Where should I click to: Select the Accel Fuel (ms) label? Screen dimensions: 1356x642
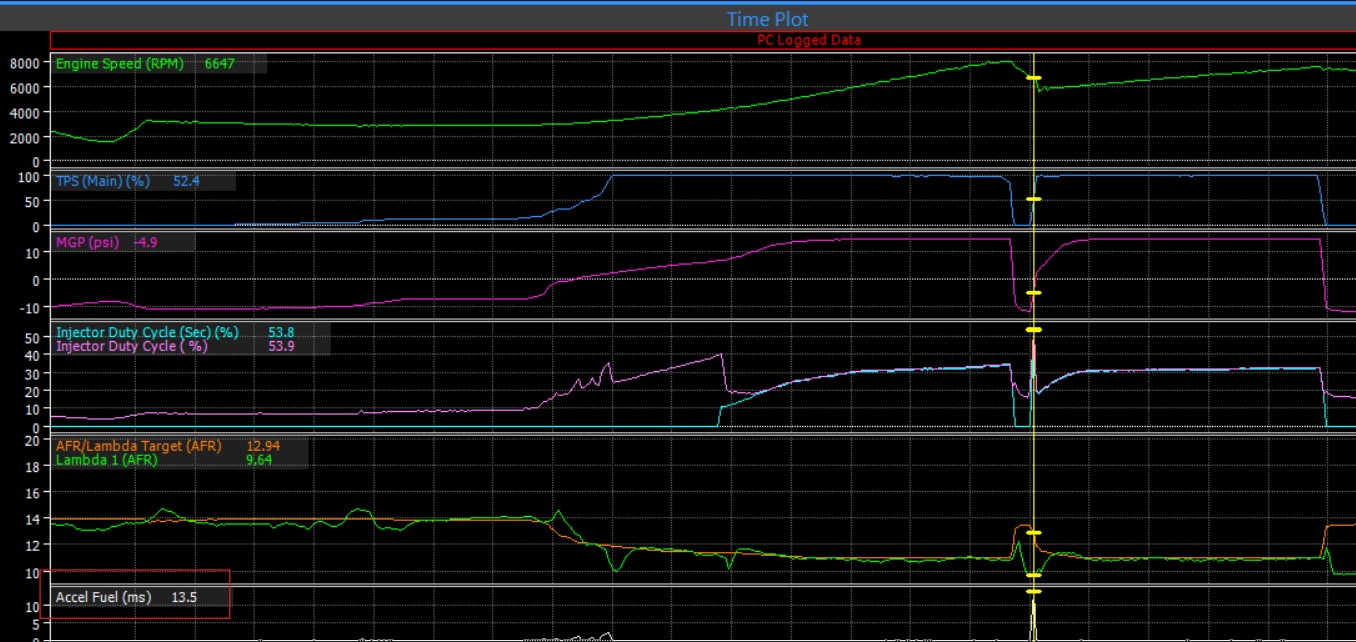pyautogui.click(x=103, y=597)
